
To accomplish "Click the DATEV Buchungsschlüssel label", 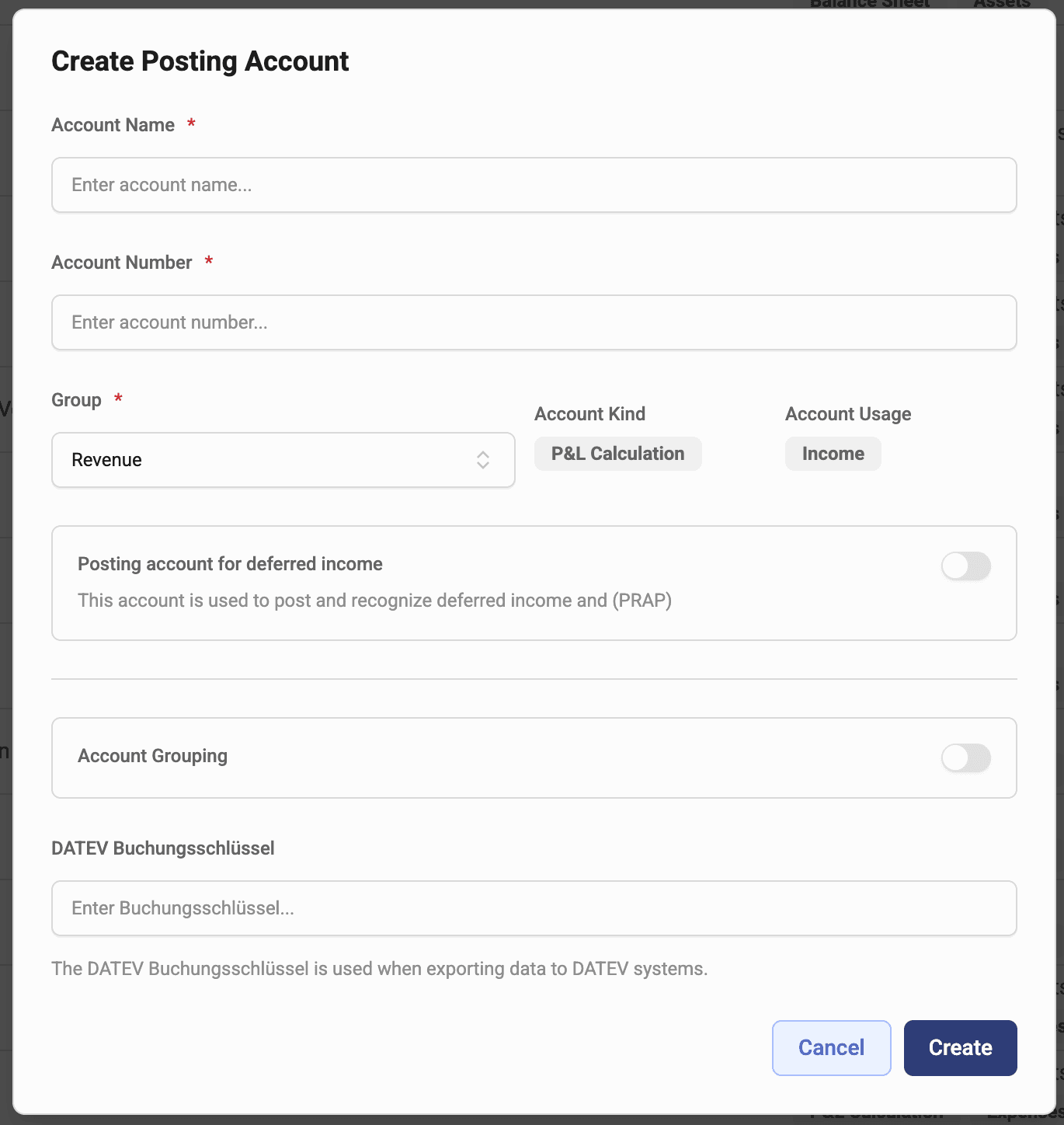I will [163, 848].
